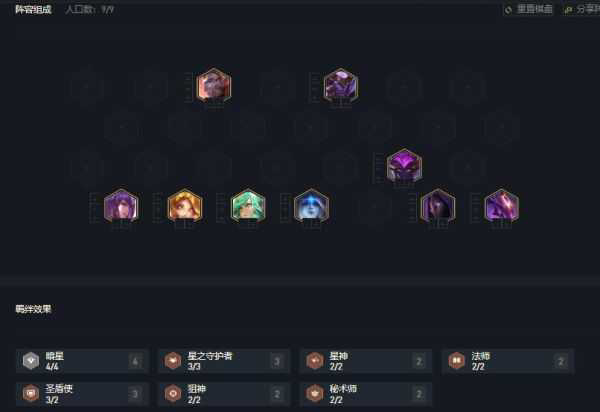
Task: Select the 秘术师 trait icon
Action: click(x=315, y=394)
